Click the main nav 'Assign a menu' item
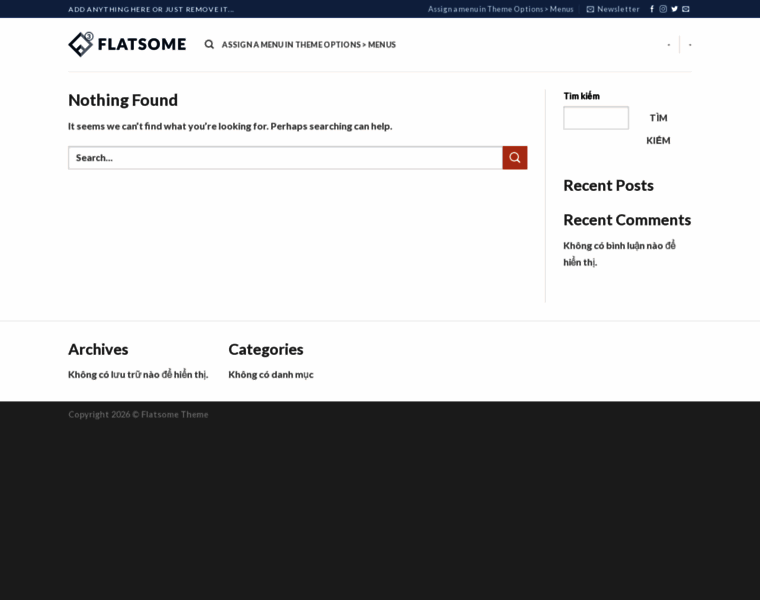Image resolution: width=760 pixels, height=600 pixels. point(308,44)
